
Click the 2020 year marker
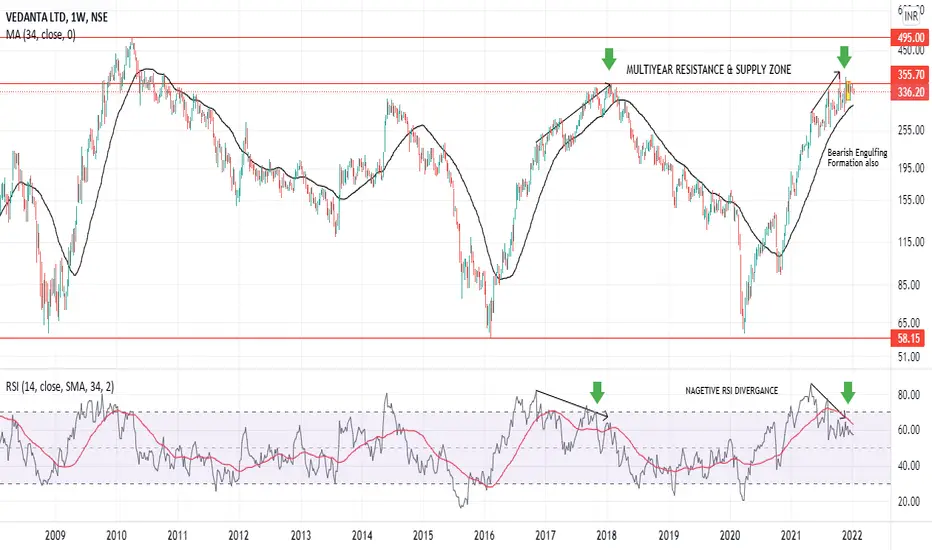[x=730, y=536]
